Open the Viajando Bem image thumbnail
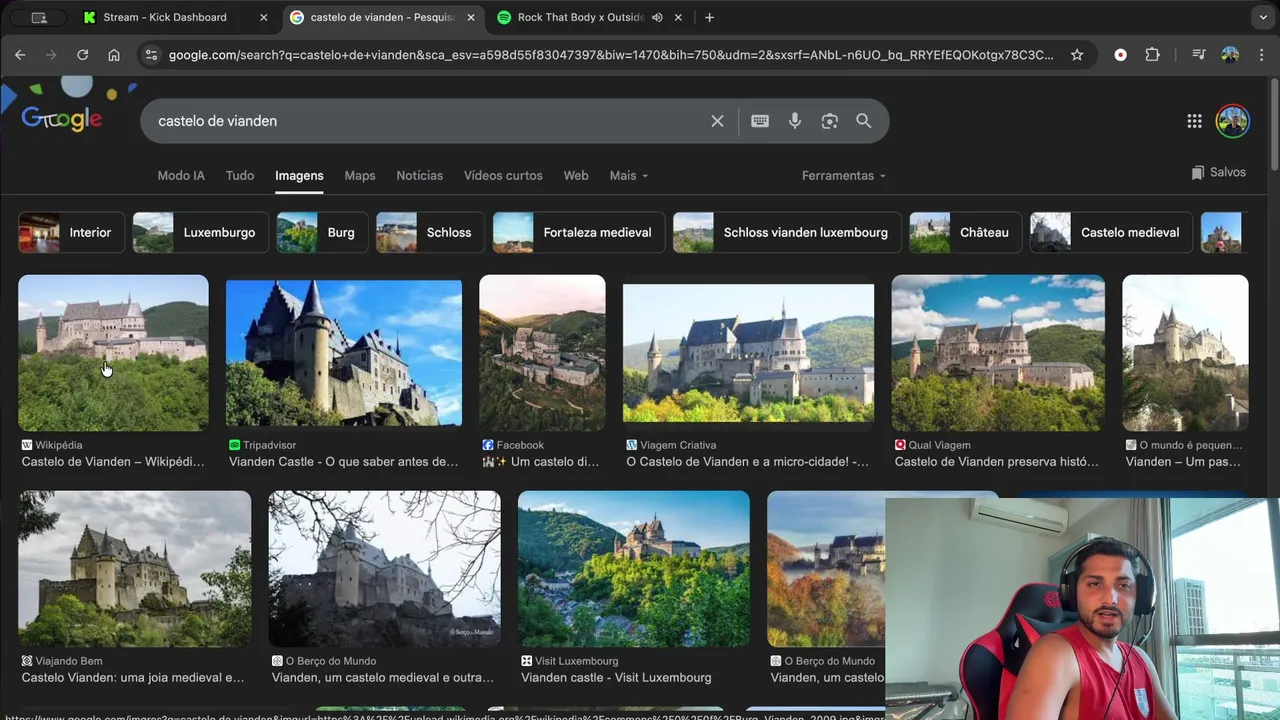The height and width of the screenshot is (720, 1280). 135,569
